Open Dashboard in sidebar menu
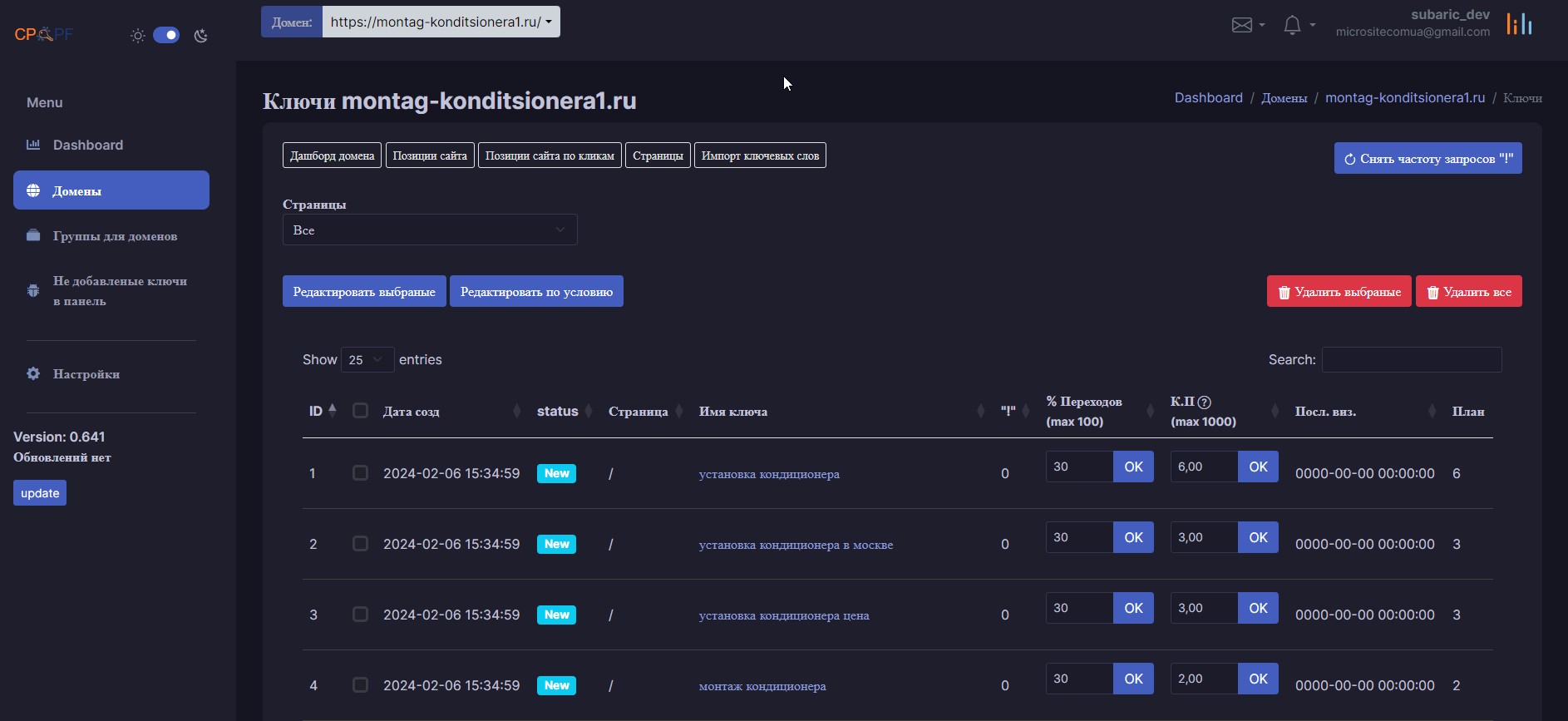The width and height of the screenshot is (1568, 721). 111,145
